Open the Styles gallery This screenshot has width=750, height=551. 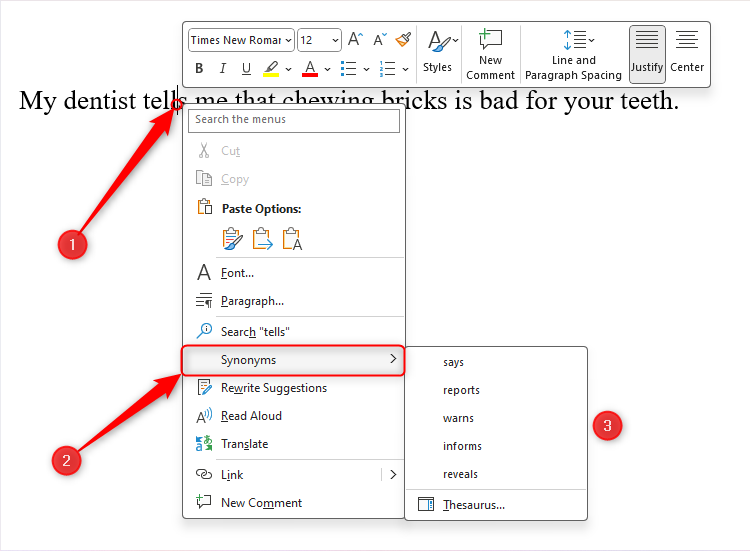coord(440,52)
